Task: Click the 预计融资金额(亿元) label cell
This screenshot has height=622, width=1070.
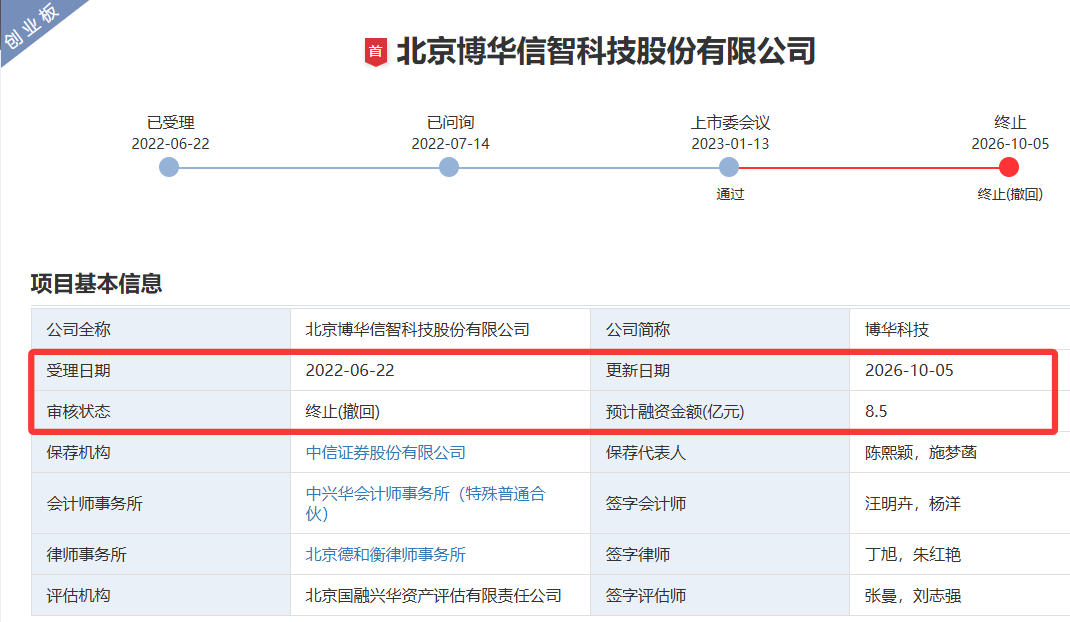Action: [x=720, y=411]
